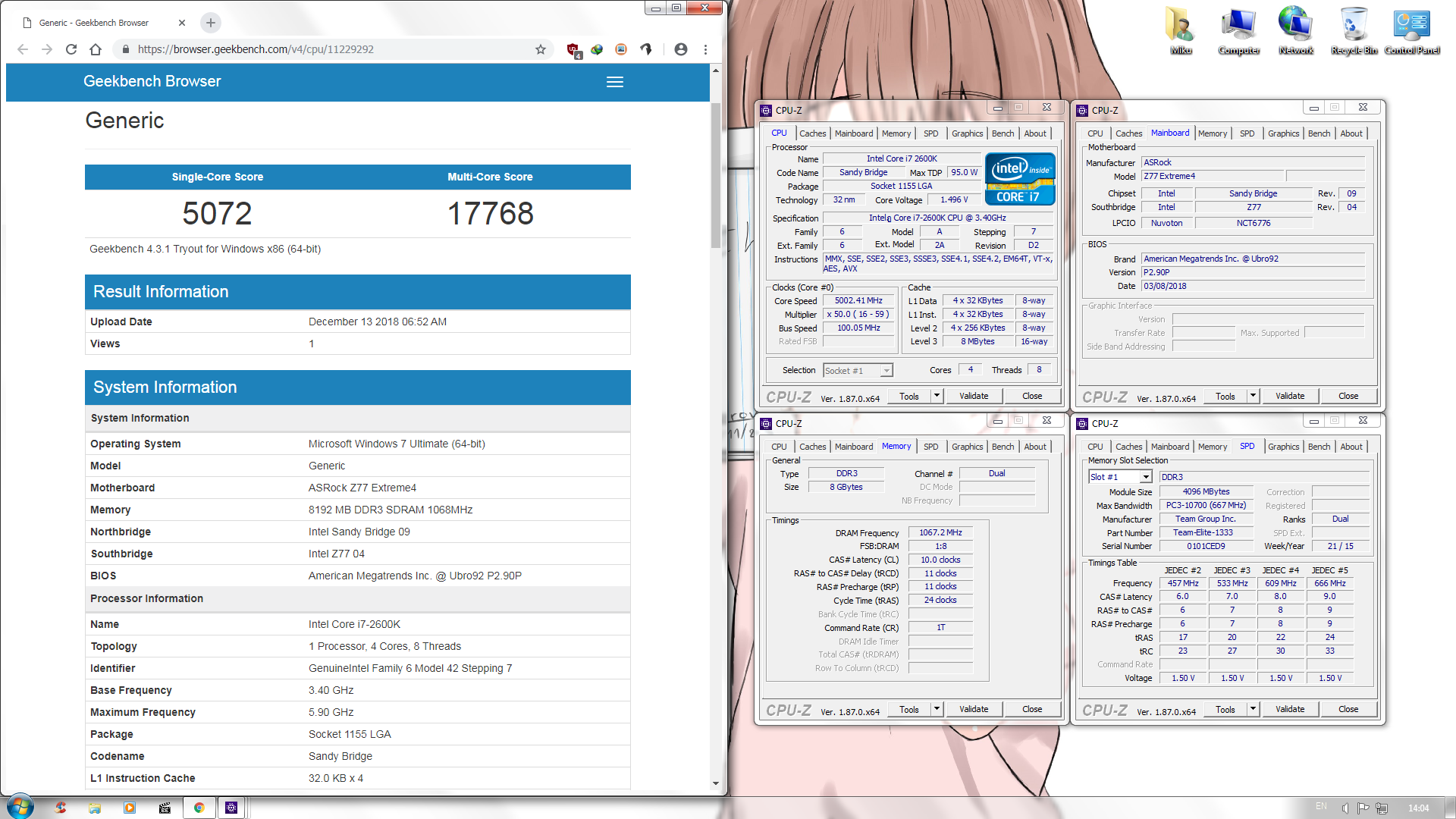Open Chrome profile account icon
1456x819 pixels.
click(680, 49)
